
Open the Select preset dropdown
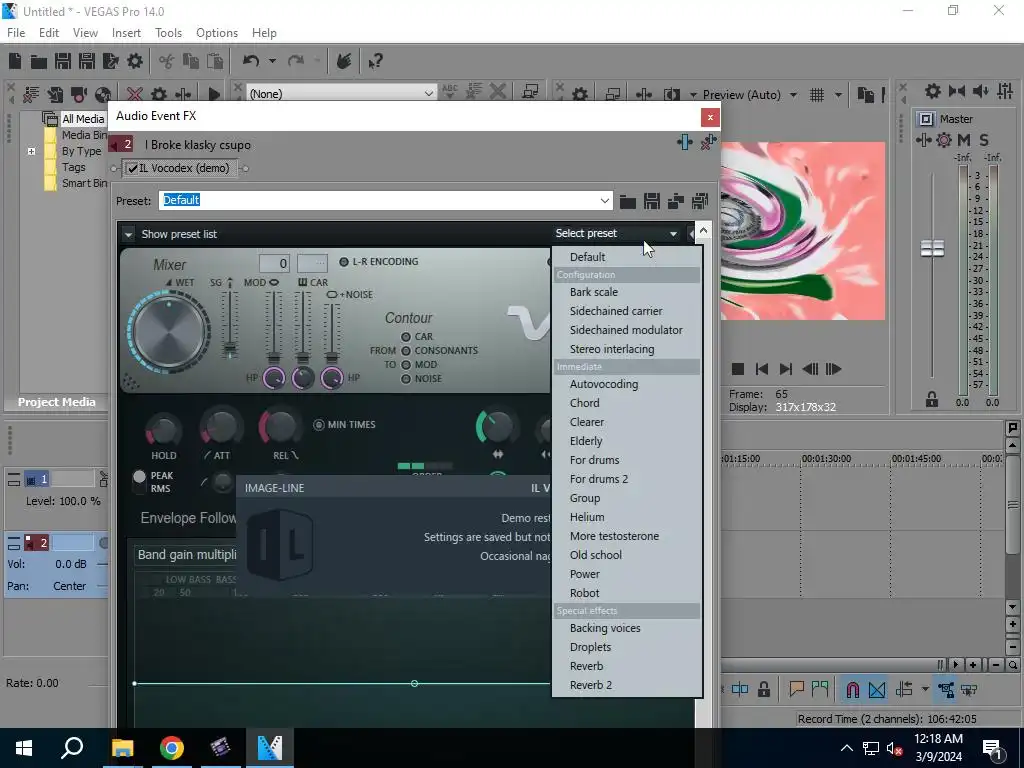[616, 233]
